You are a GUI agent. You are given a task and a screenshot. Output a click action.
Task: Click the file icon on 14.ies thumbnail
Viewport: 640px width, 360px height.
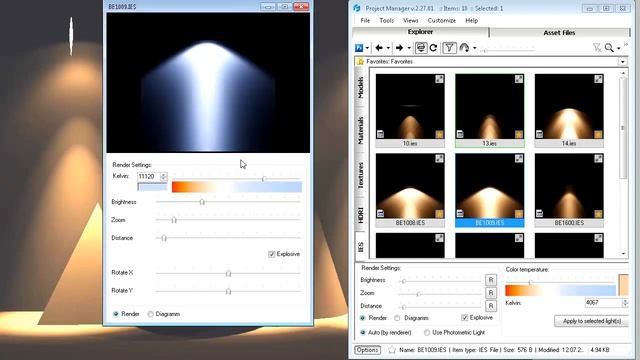[x=540, y=134]
